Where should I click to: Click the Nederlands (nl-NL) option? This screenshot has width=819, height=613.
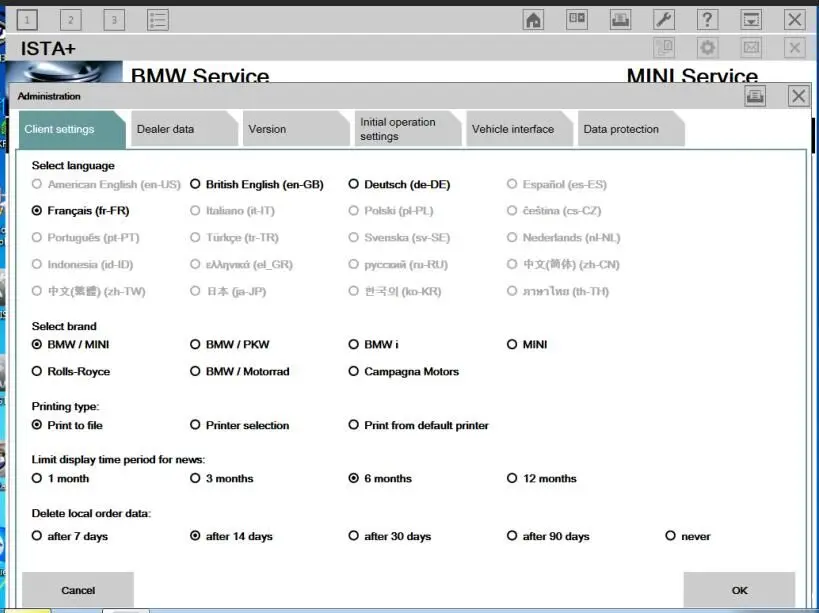coord(564,238)
